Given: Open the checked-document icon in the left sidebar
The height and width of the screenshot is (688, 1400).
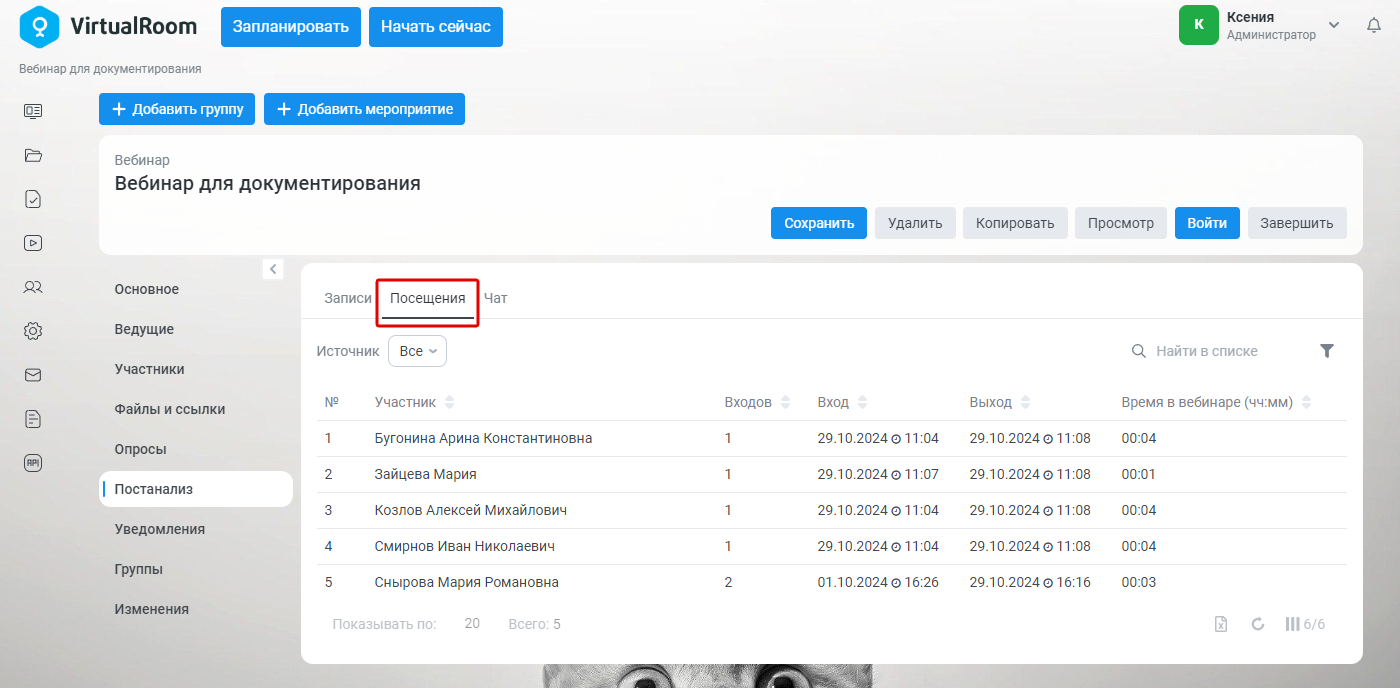Looking at the screenshot, I should [33, 199].
